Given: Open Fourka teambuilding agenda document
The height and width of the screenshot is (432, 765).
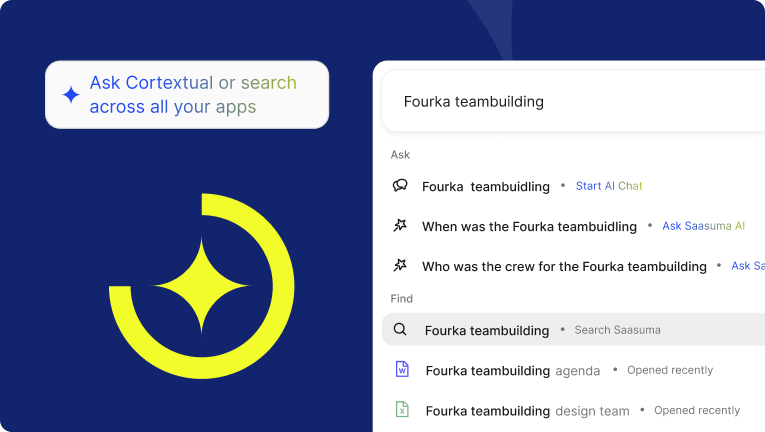Looking at the screenshot, I should (x=512, y=370).
